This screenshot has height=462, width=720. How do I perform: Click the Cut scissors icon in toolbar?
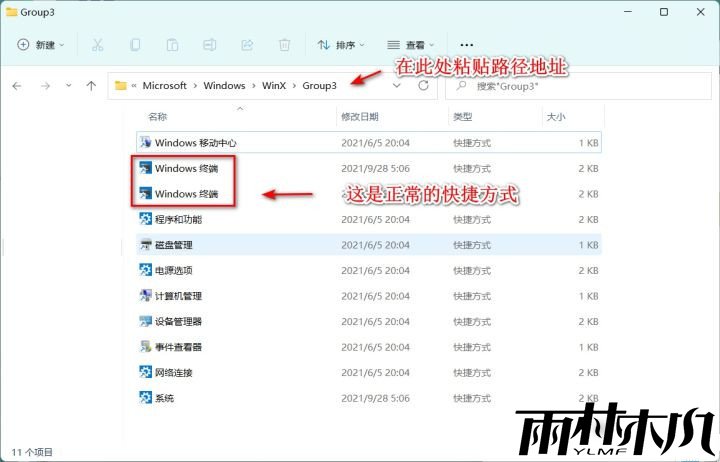(x=97, y=45)
